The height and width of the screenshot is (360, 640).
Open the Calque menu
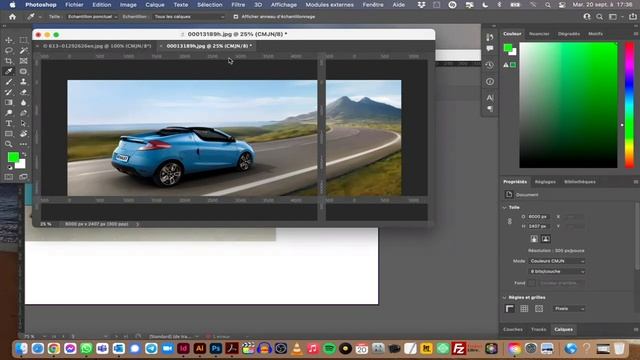pyautogui.click(x=155, y=5)
